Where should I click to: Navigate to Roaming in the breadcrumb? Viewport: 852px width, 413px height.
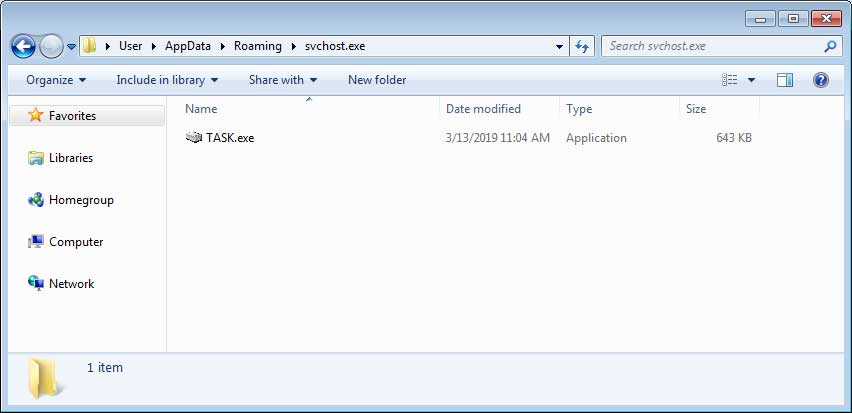click(258, 46)
